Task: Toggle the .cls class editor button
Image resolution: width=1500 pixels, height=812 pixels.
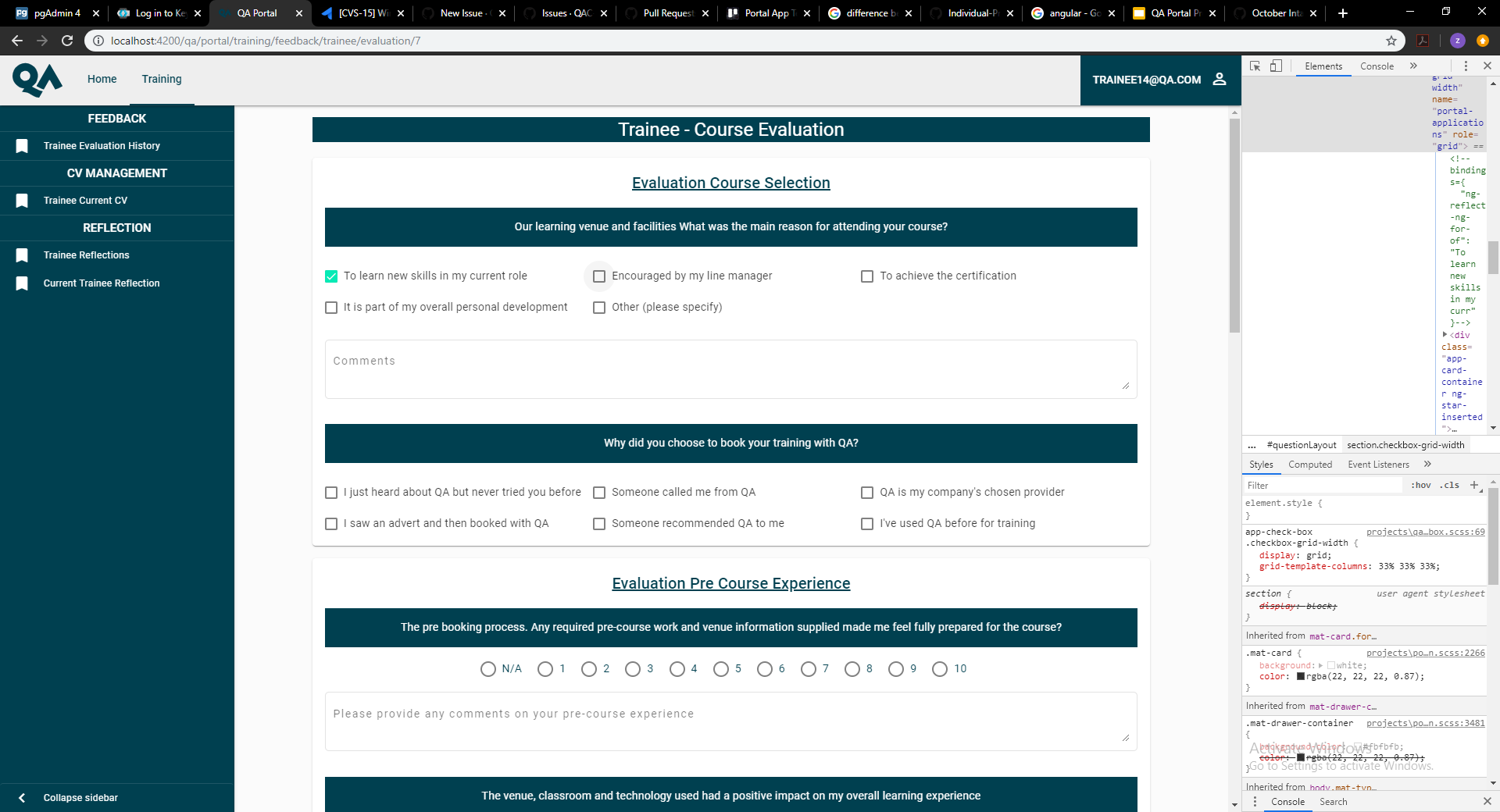Action: click(1450, 485)
